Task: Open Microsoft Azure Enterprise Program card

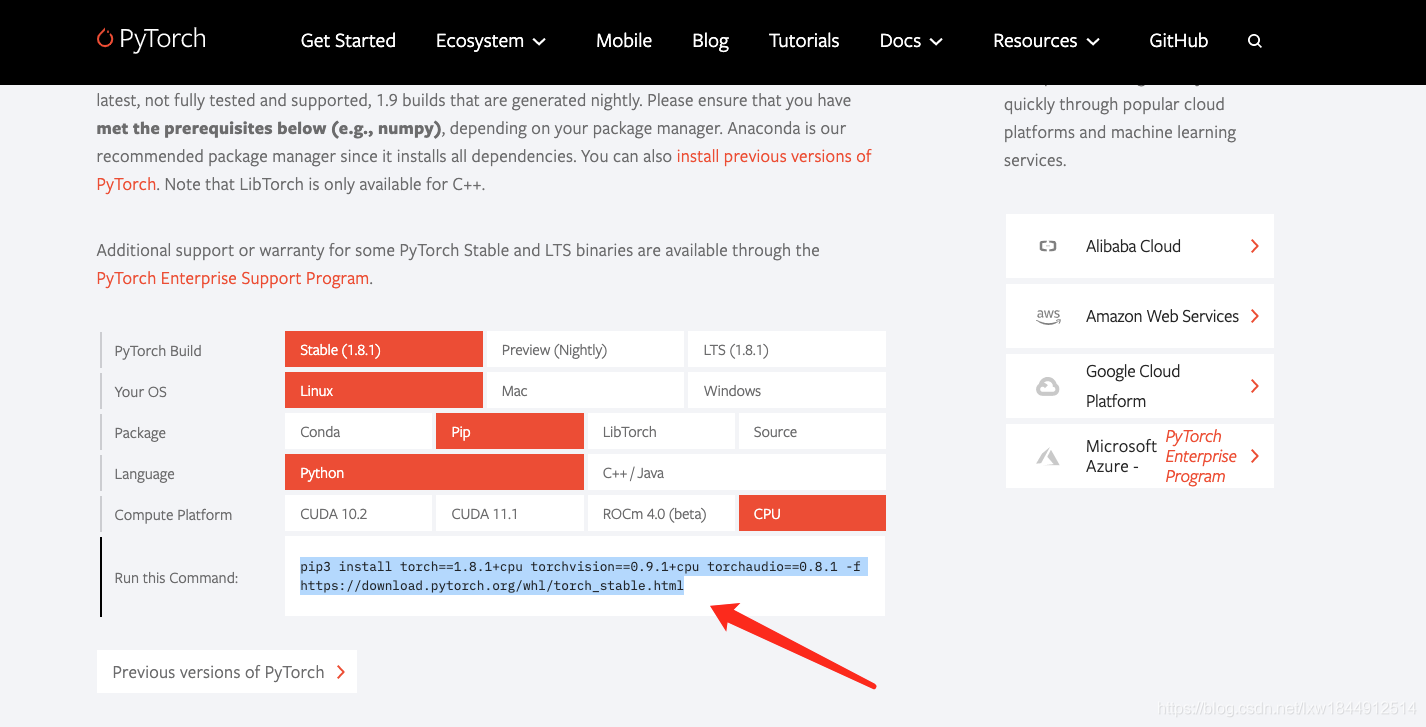Action: [x=1140, y=456]
